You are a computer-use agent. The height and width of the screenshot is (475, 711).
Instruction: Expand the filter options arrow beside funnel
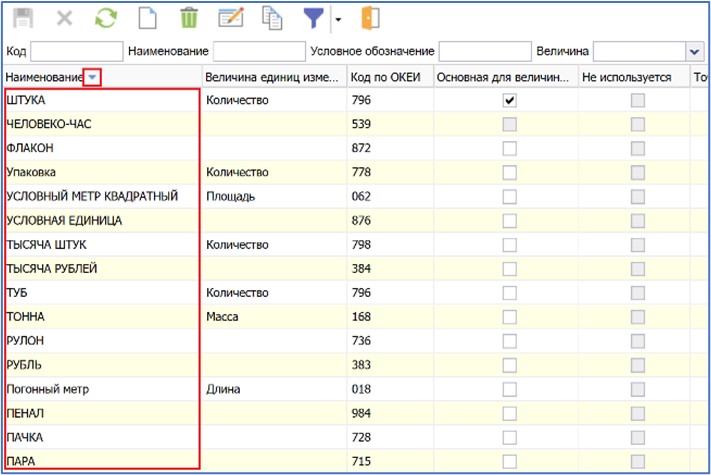[x=337, y=20]
